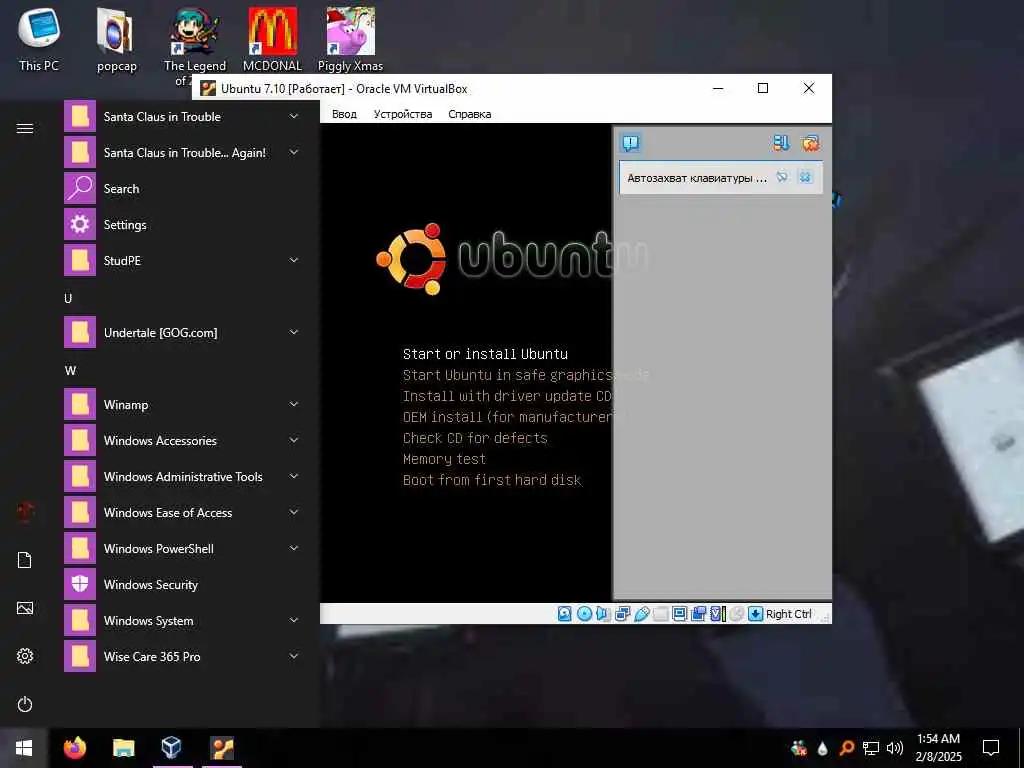The height and width of the screenshot is (768, 1024).
Task: Open File Explorer from the taskbar
Action: click(x=123, y=748)
